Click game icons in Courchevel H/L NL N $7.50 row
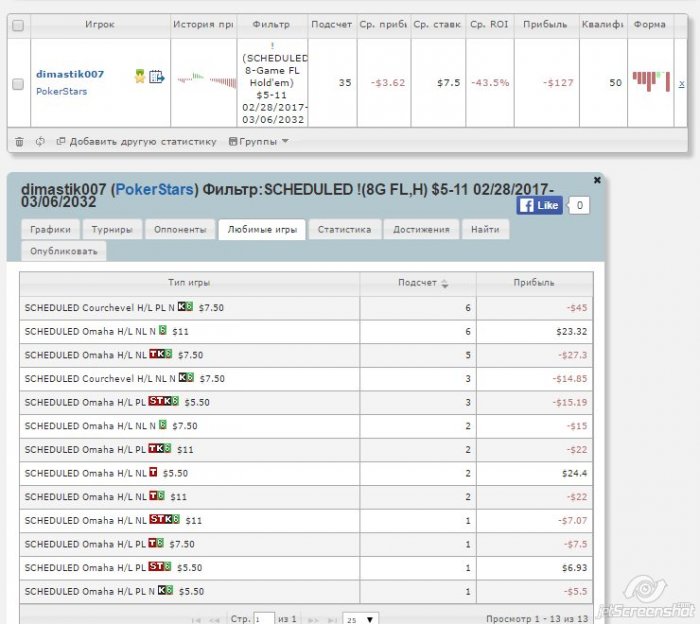This screenshot has height=624, width=700. point(186,378)
